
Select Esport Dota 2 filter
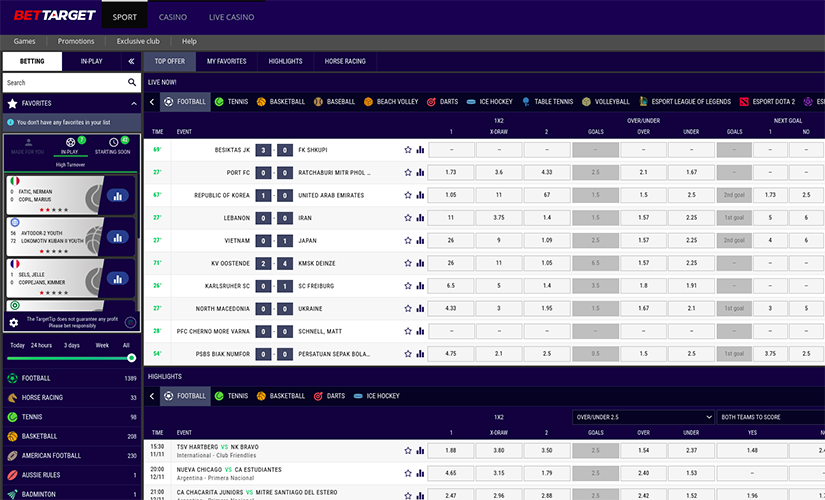pos(767,102)
